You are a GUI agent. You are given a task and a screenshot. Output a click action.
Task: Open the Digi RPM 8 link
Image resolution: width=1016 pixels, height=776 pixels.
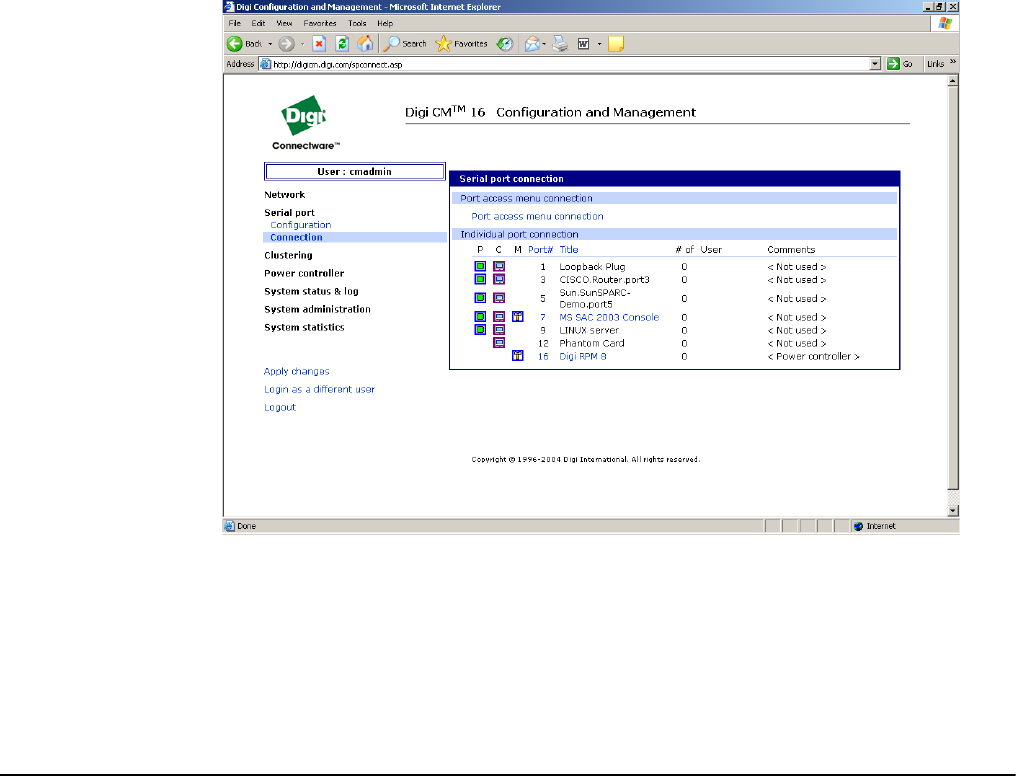(583, 356)
